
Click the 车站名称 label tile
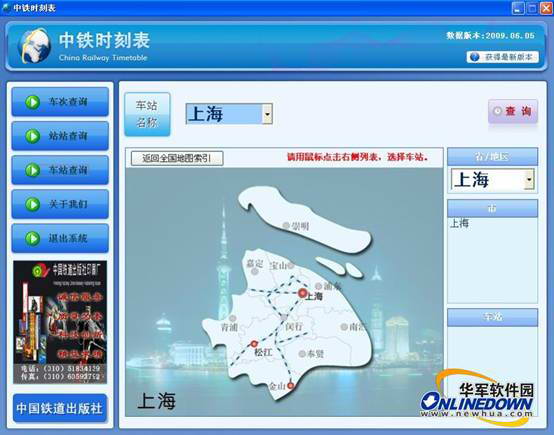[147, 114]
